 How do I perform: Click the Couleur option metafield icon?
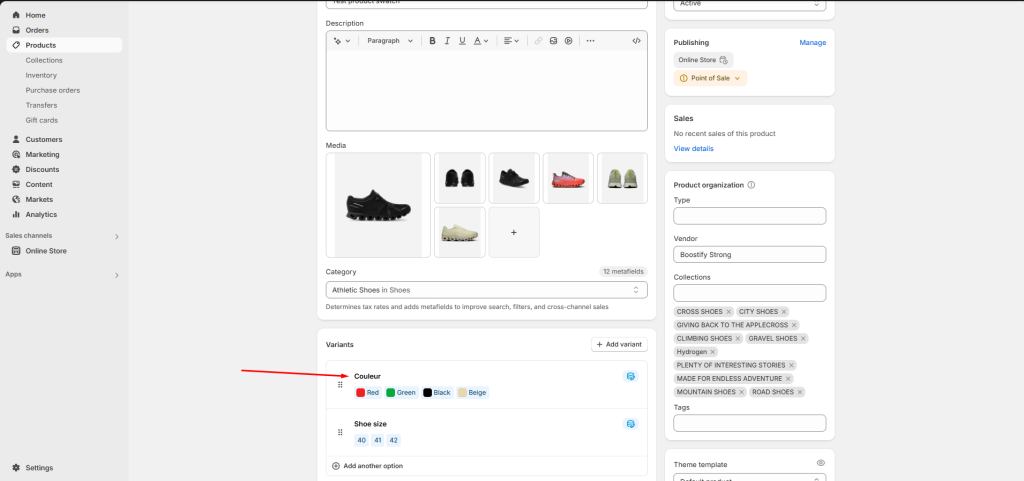tap(630, 377)
